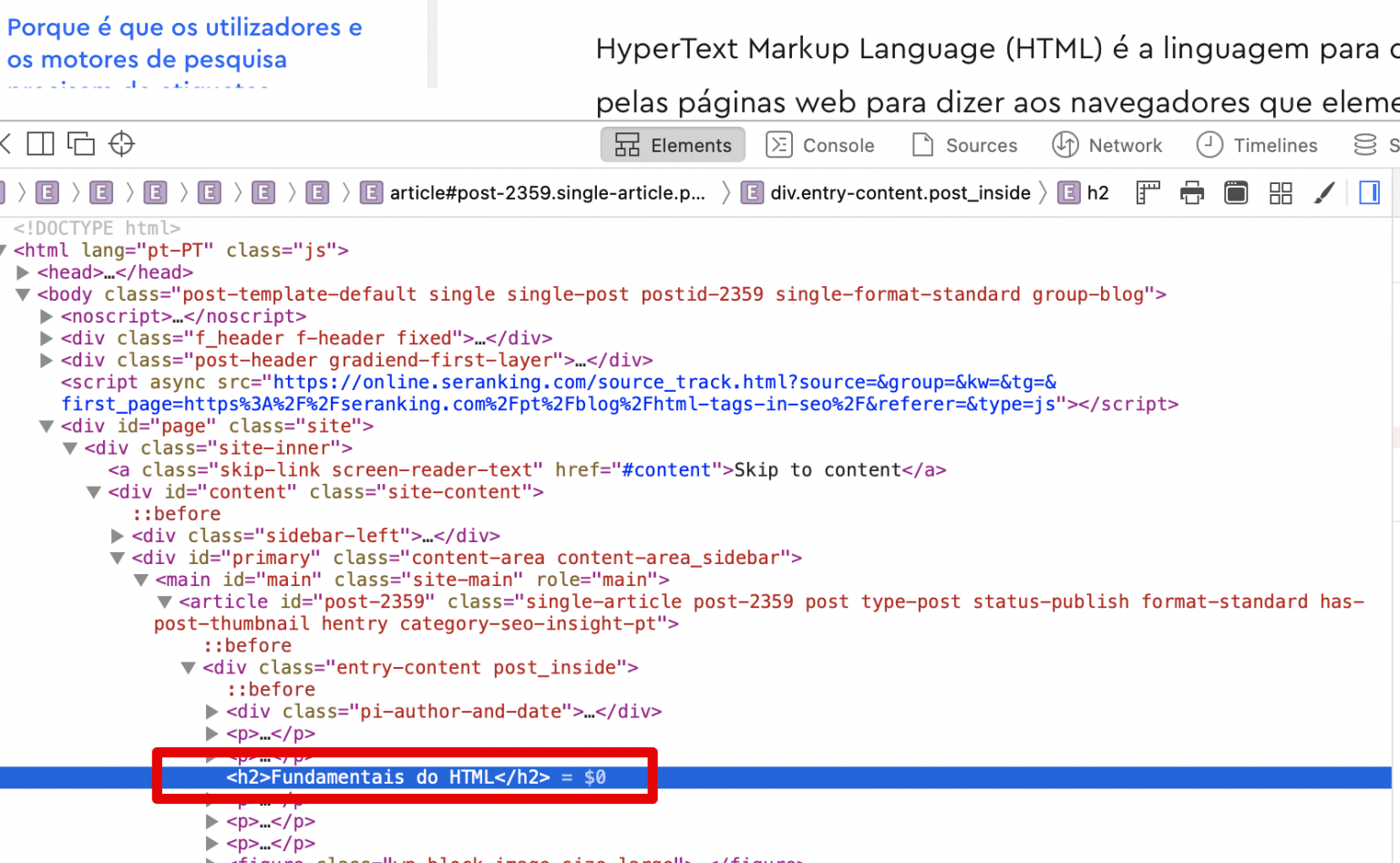The width and height of the screenshot is (1400, 863).
Task: Click the element selection crosshair icon
Action: (x=121, y=144)
